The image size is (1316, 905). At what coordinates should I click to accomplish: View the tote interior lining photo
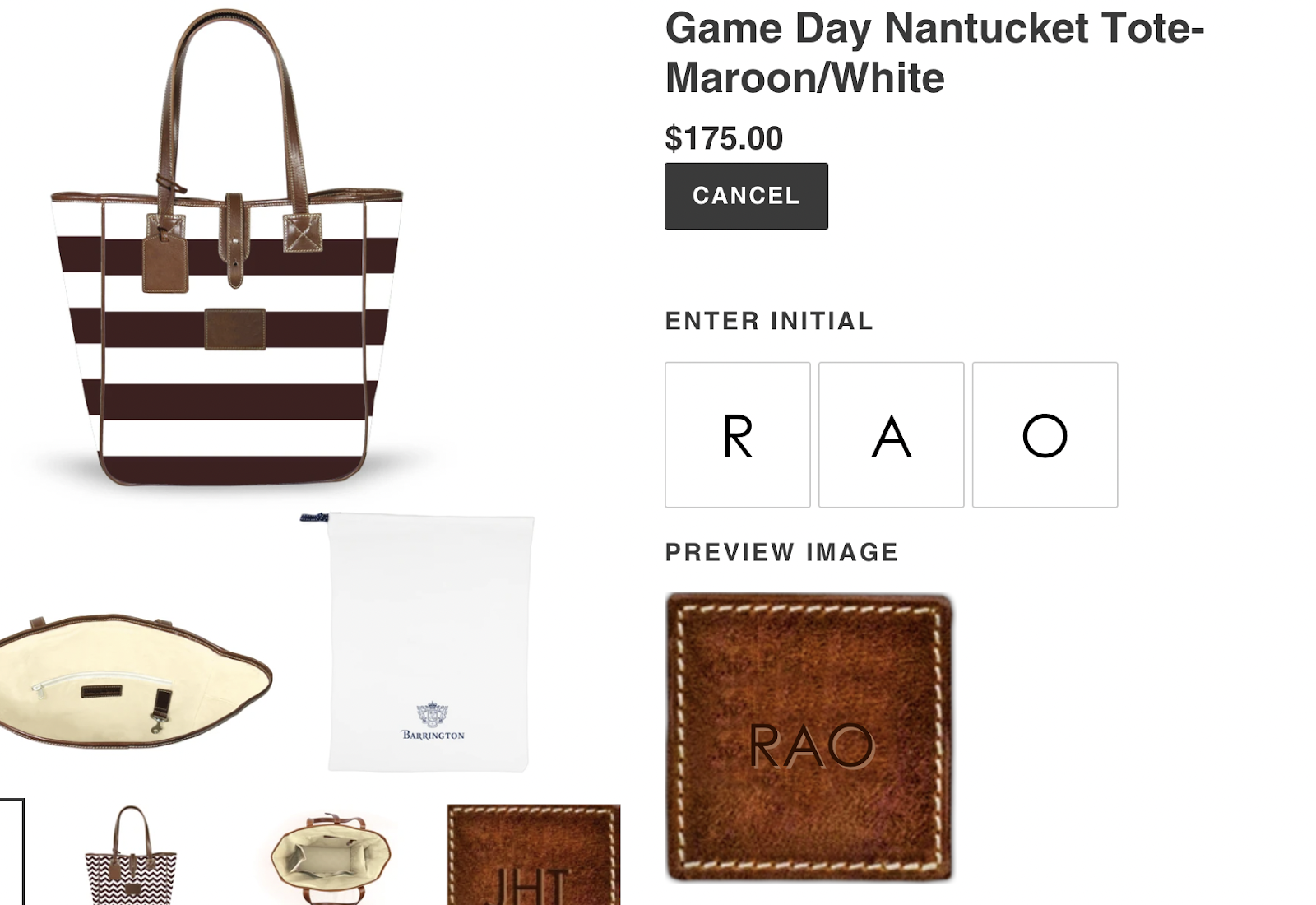click(x=136, y=680)
